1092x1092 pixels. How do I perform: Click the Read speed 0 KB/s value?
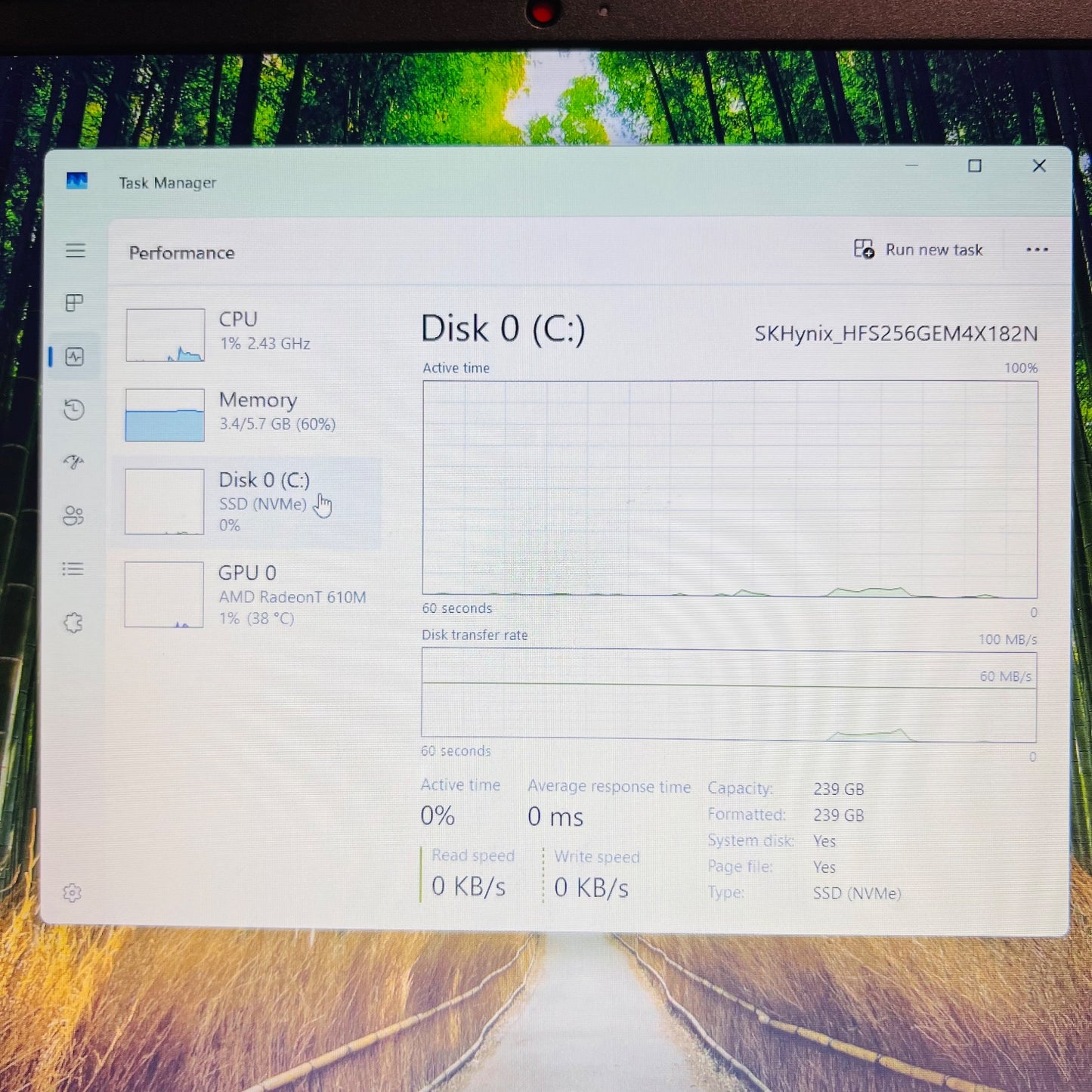pyautogui.click(x=469, y=886)
